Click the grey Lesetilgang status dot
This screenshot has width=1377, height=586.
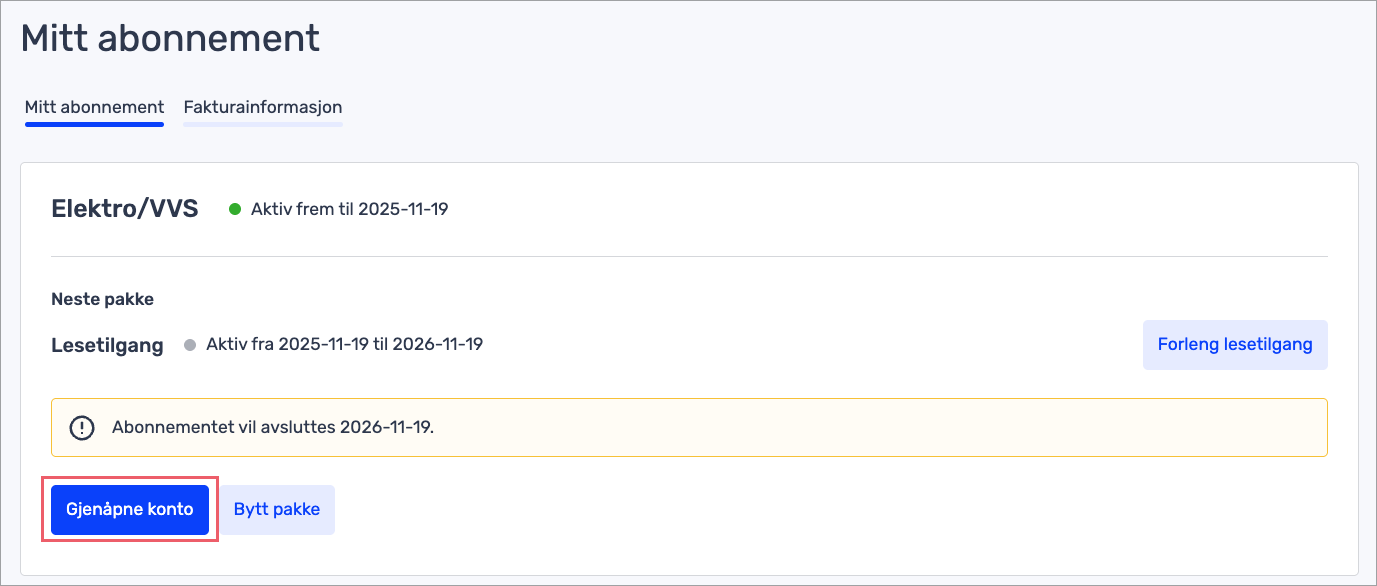190,345
